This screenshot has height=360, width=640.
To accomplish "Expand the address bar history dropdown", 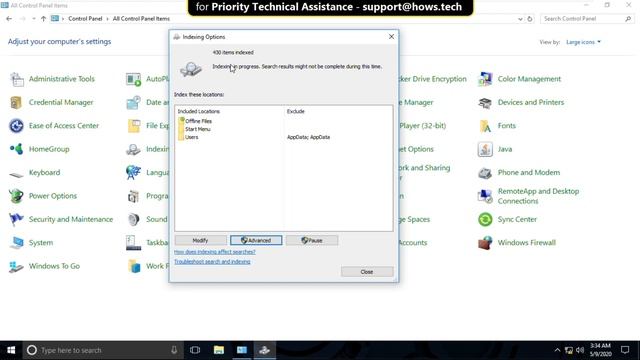I will click(x=520, y=19).
